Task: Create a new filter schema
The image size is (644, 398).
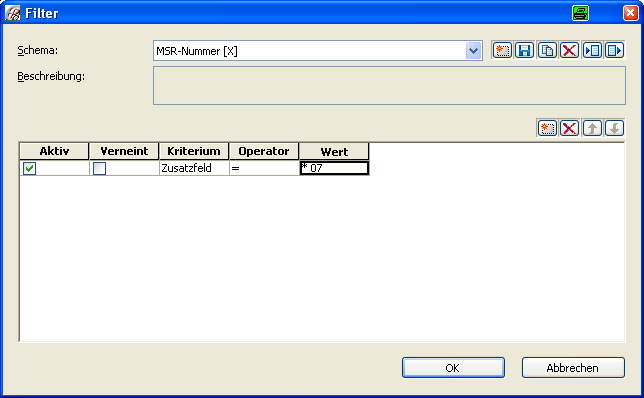Action: 502,51
